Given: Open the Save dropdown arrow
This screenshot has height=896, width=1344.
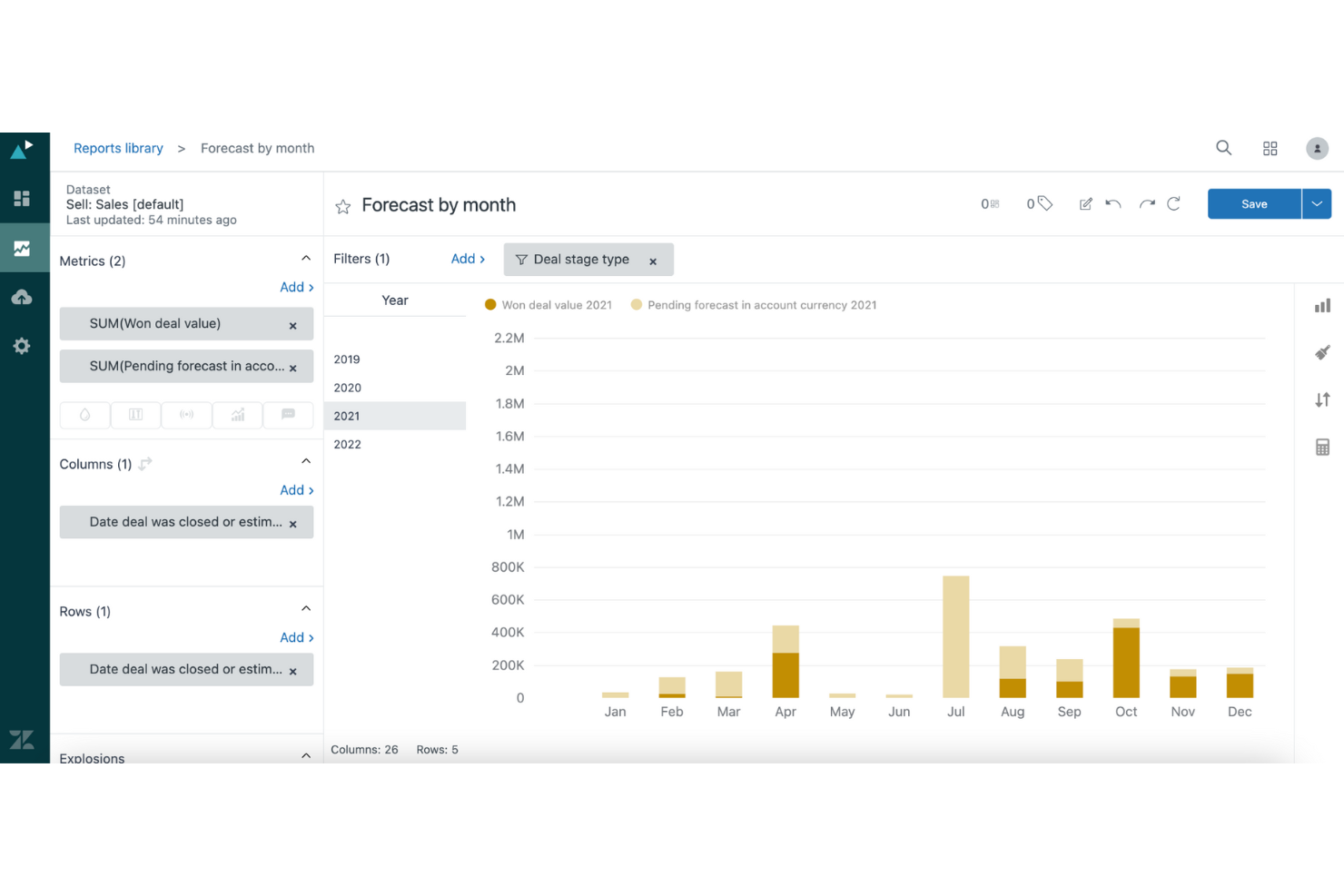Looking at the screenshot, I should tap(1316, 203).
